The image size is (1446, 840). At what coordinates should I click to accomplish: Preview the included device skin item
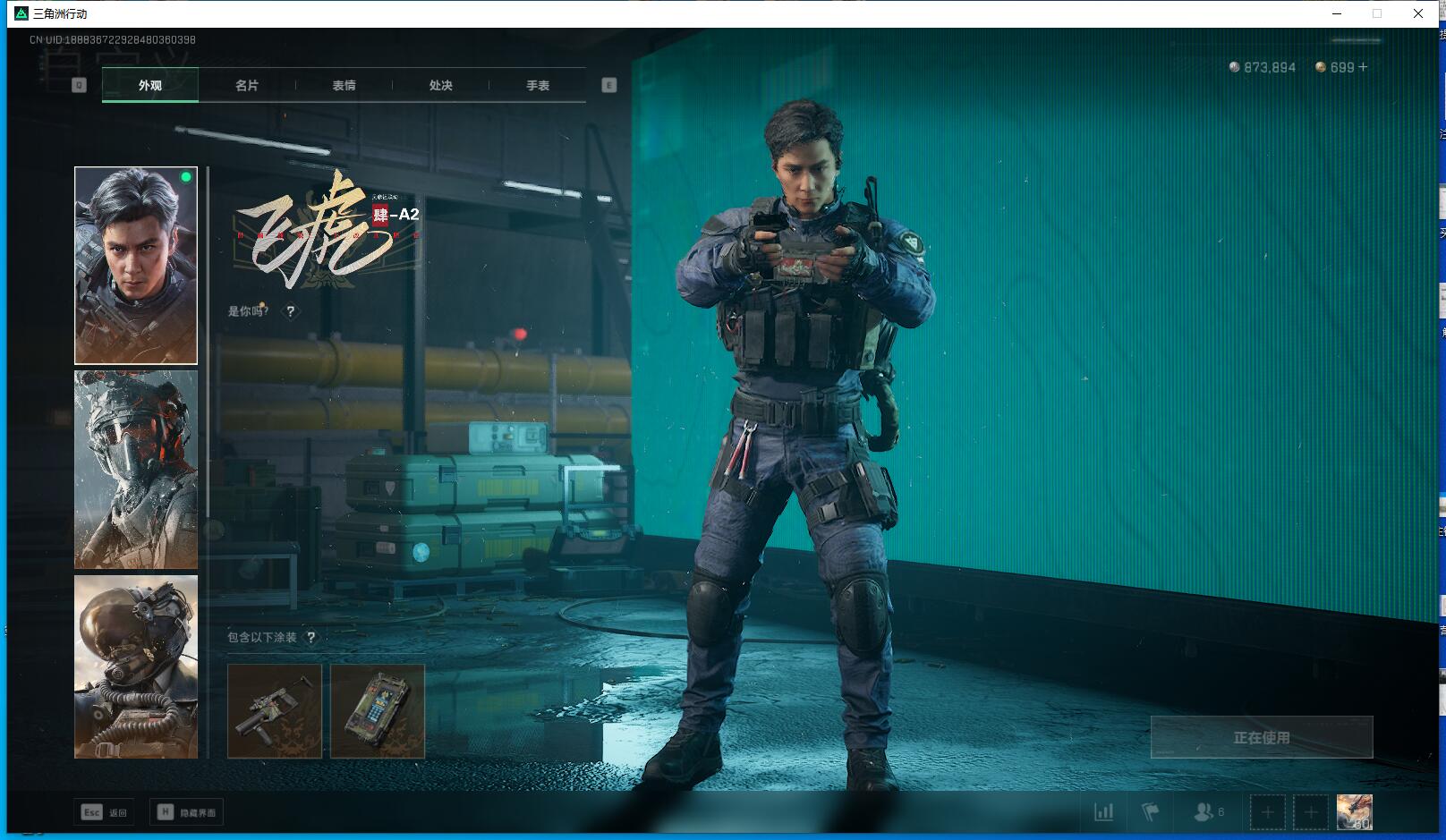tap(378, 711)
